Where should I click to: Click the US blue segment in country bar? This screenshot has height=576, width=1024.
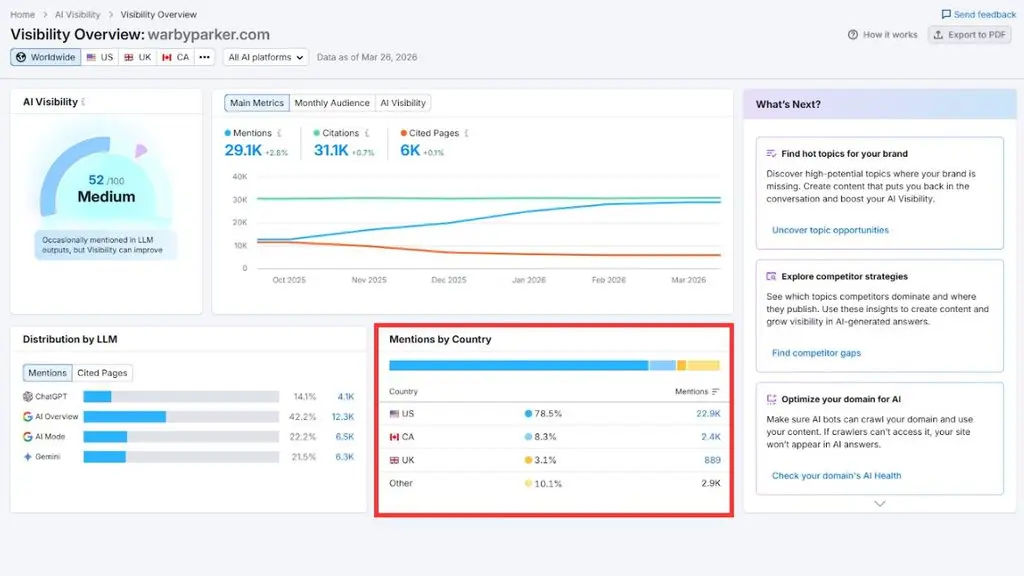519,366
